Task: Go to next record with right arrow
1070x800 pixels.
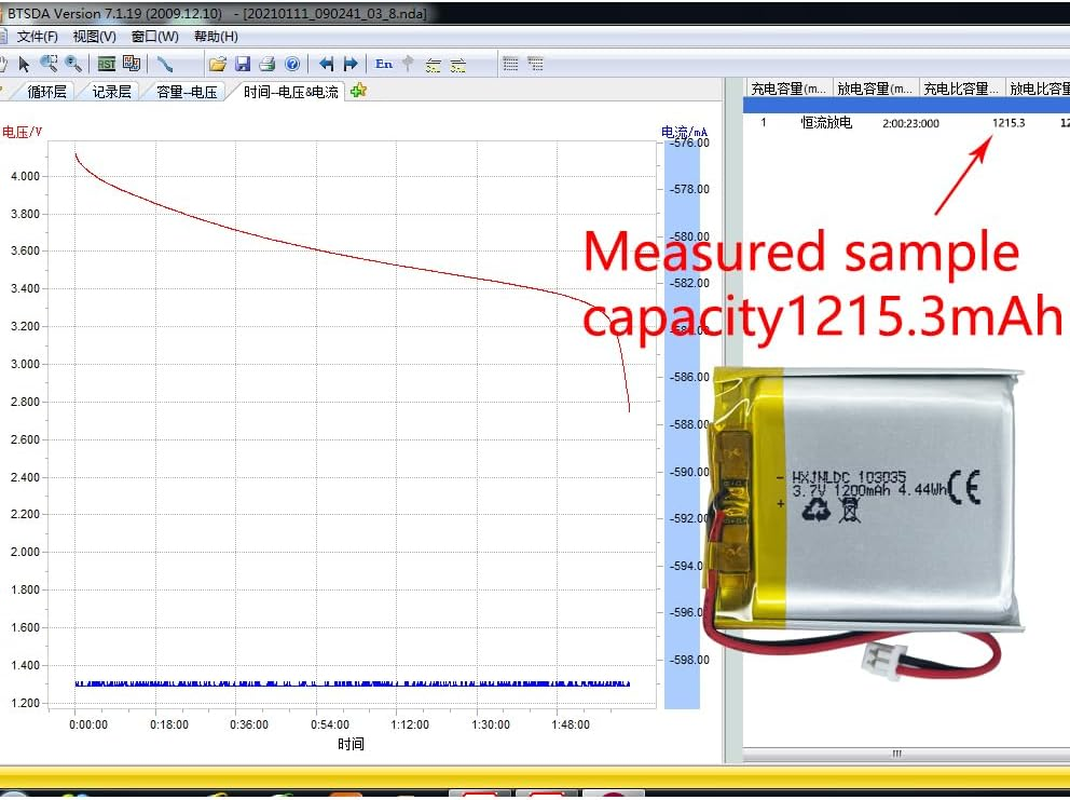Action: pyautogui.click(x=350, y=64)
